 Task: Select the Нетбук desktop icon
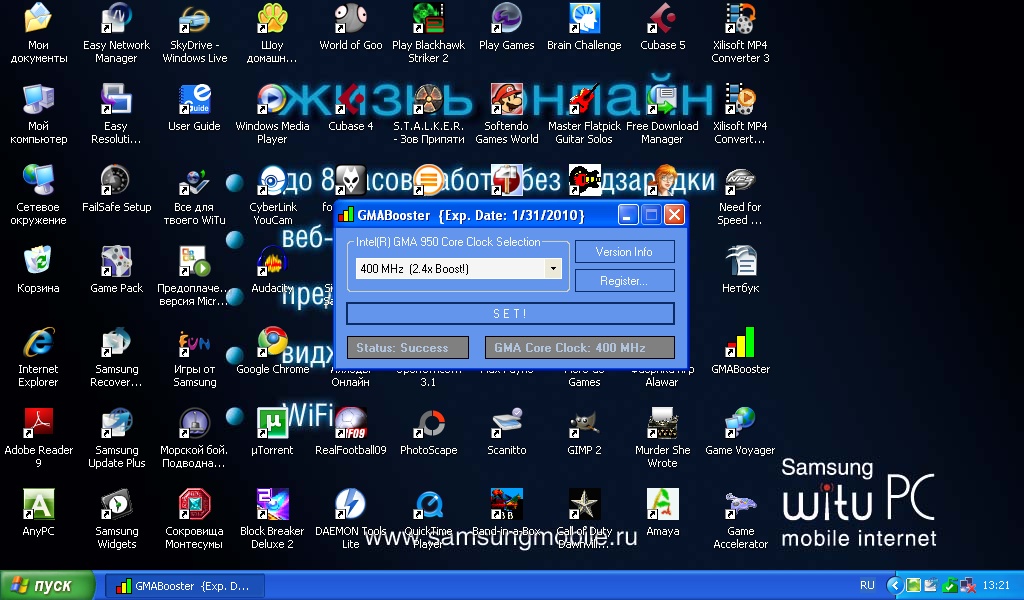click(741, 261)
